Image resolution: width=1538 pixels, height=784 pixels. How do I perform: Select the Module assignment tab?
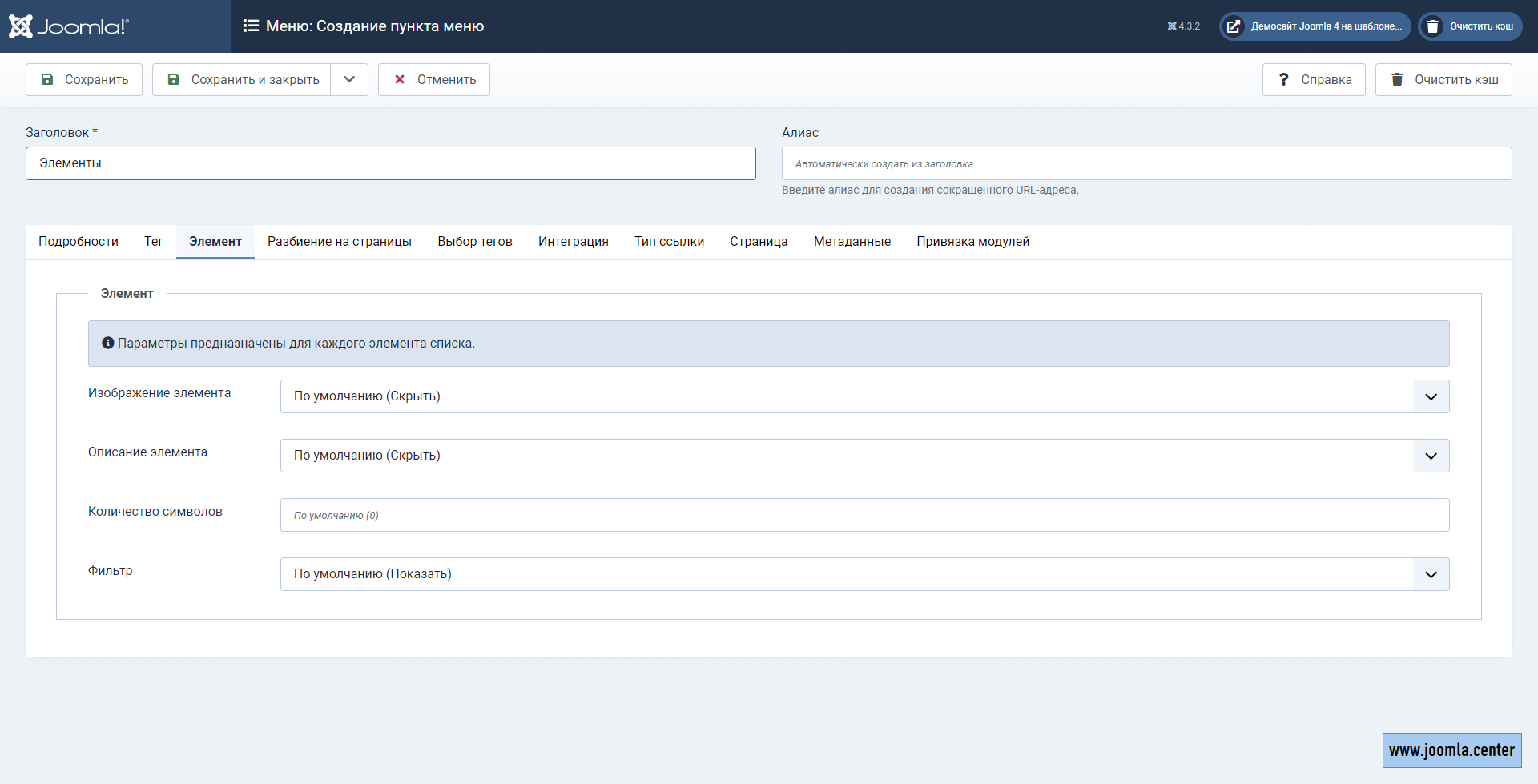pos(972,242)
